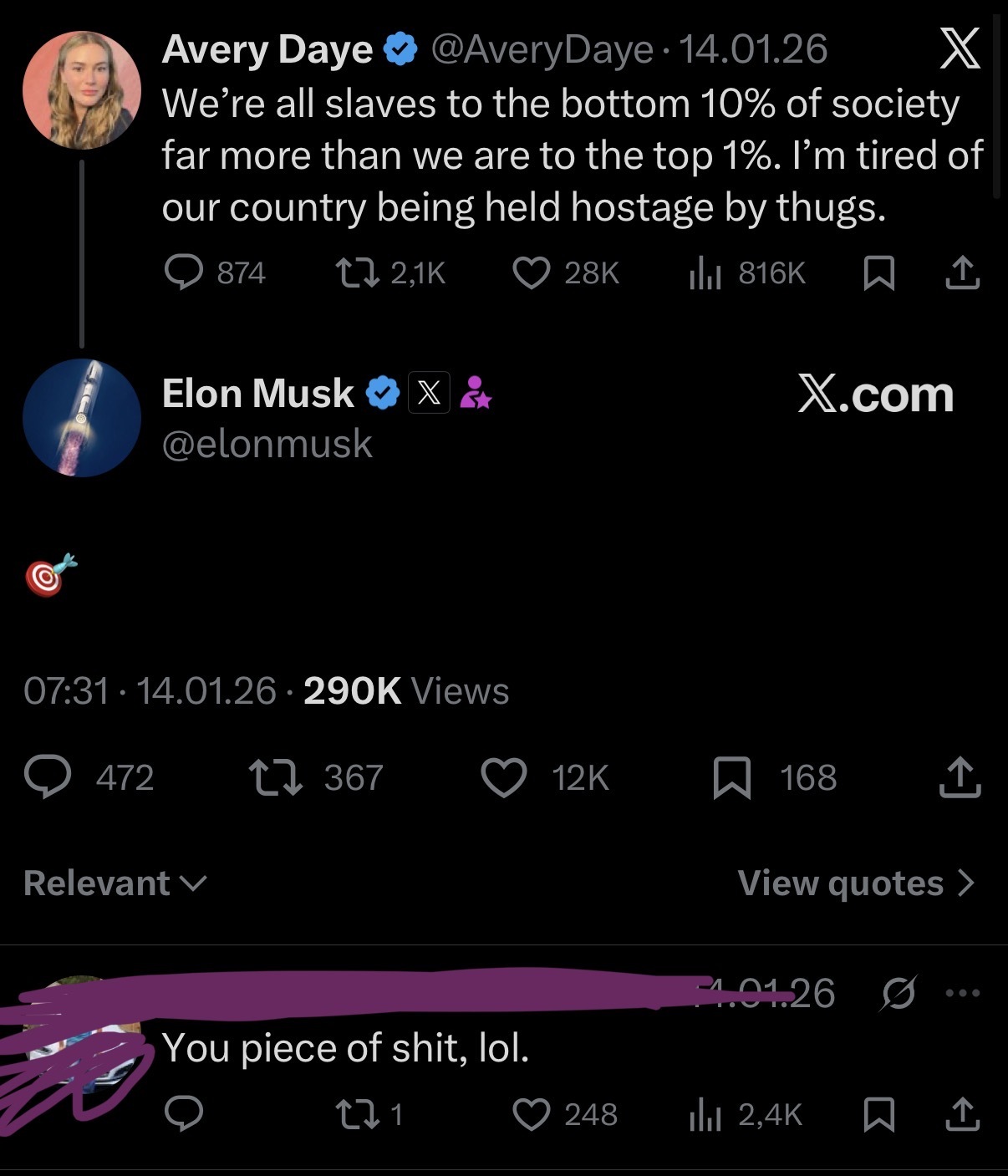Screen dimensions: 1008x1176
Task: Open Avery Daye's profile picture
Action: pyautogui.click(x=82, y=90)
